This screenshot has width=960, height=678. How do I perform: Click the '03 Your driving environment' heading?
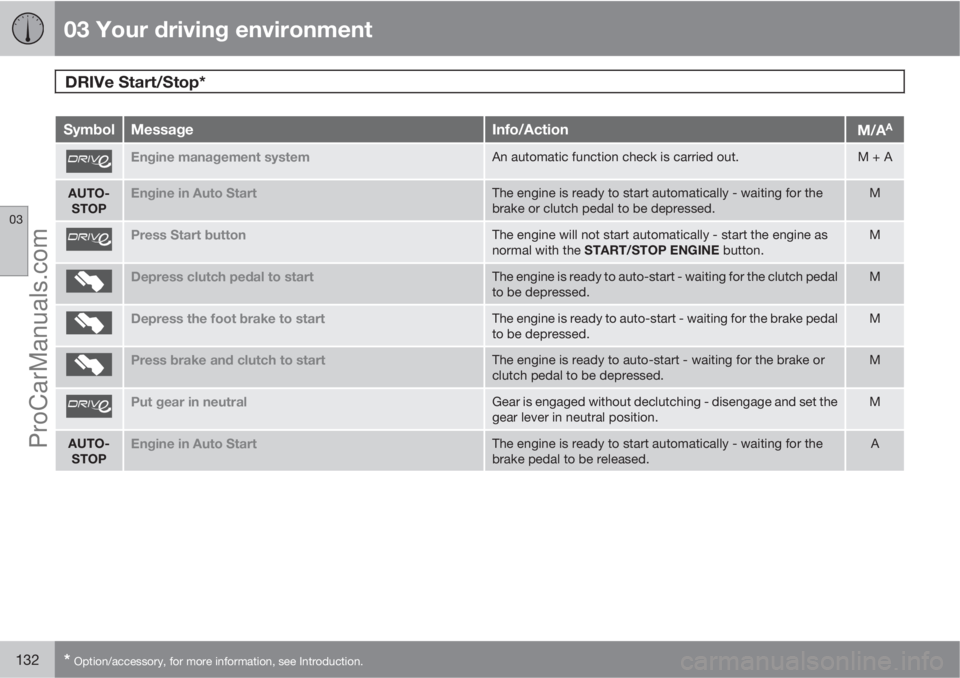[217, 29]
